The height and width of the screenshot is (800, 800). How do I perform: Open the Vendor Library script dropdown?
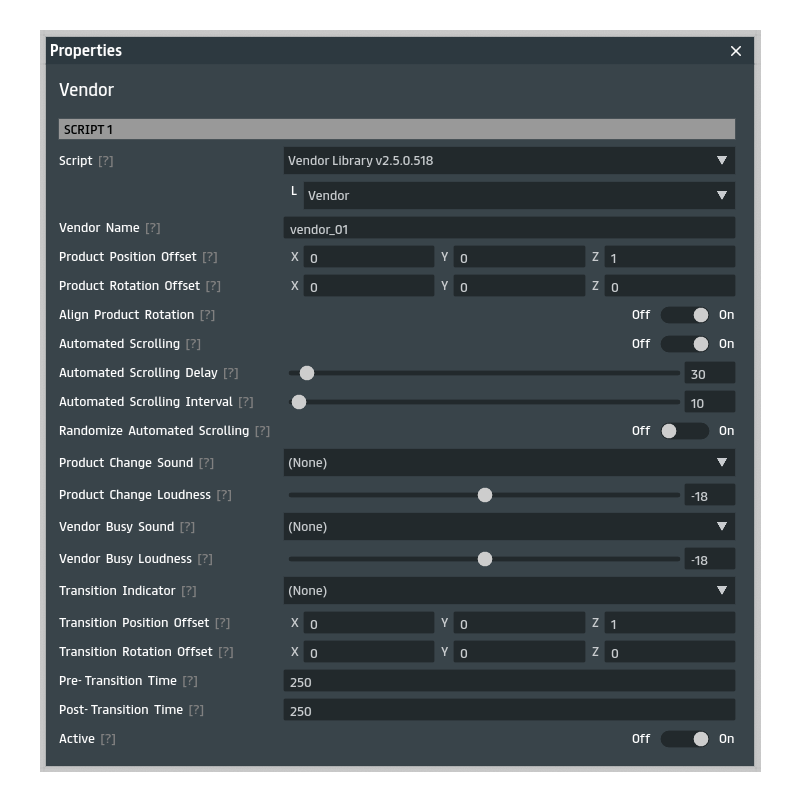509,160
